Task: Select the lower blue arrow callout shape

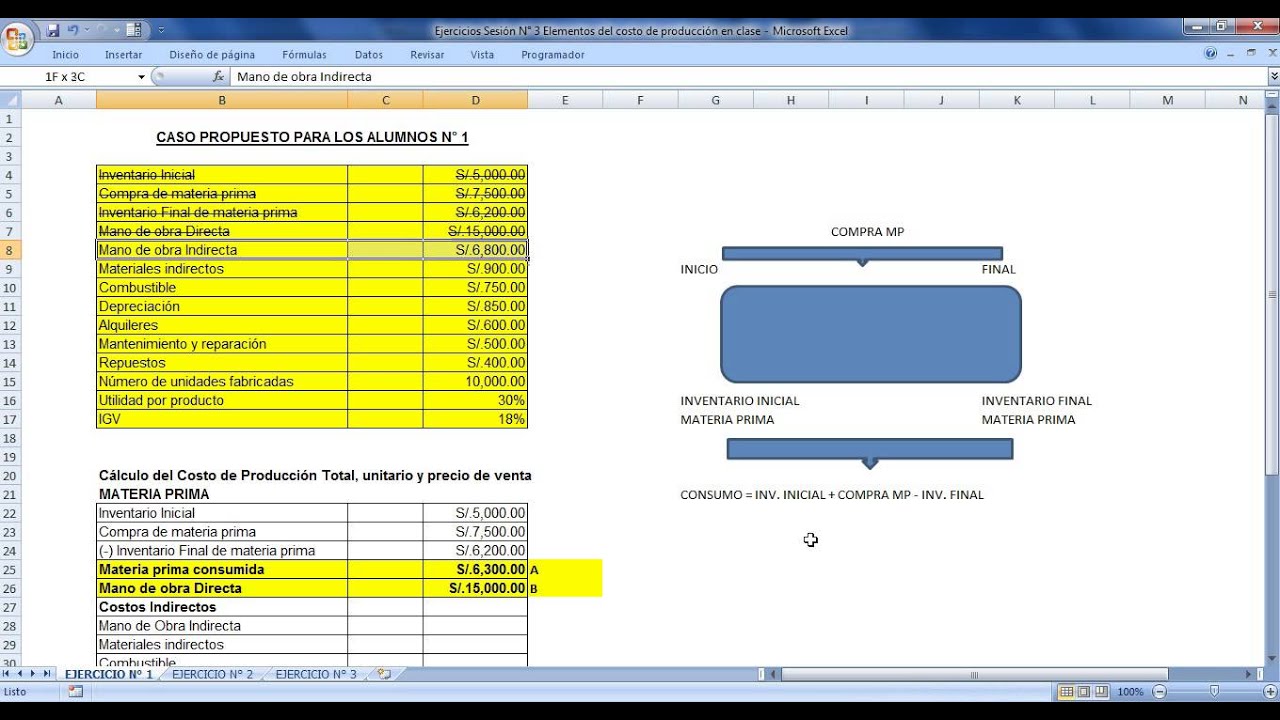Action: pyautogui.click(x=869, y=452)
